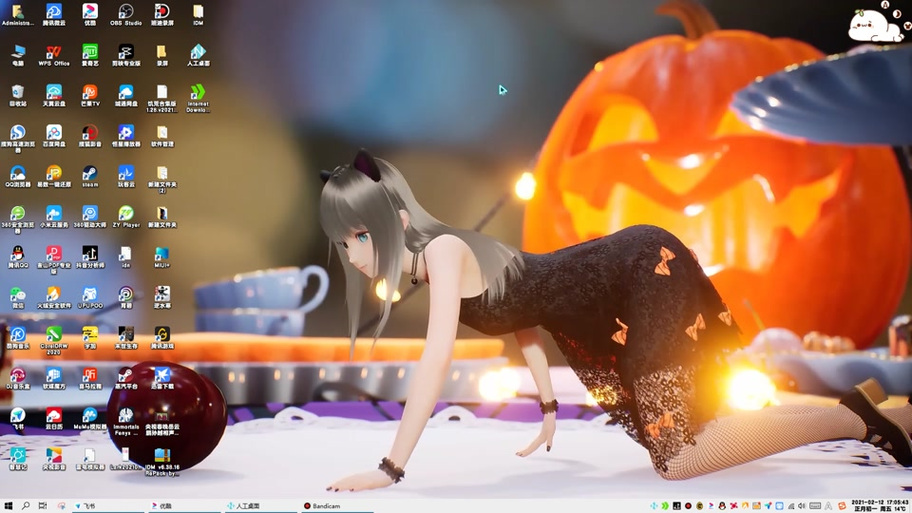
Task: Switch to 人工桌面 taskbar window
Action: 259,506
